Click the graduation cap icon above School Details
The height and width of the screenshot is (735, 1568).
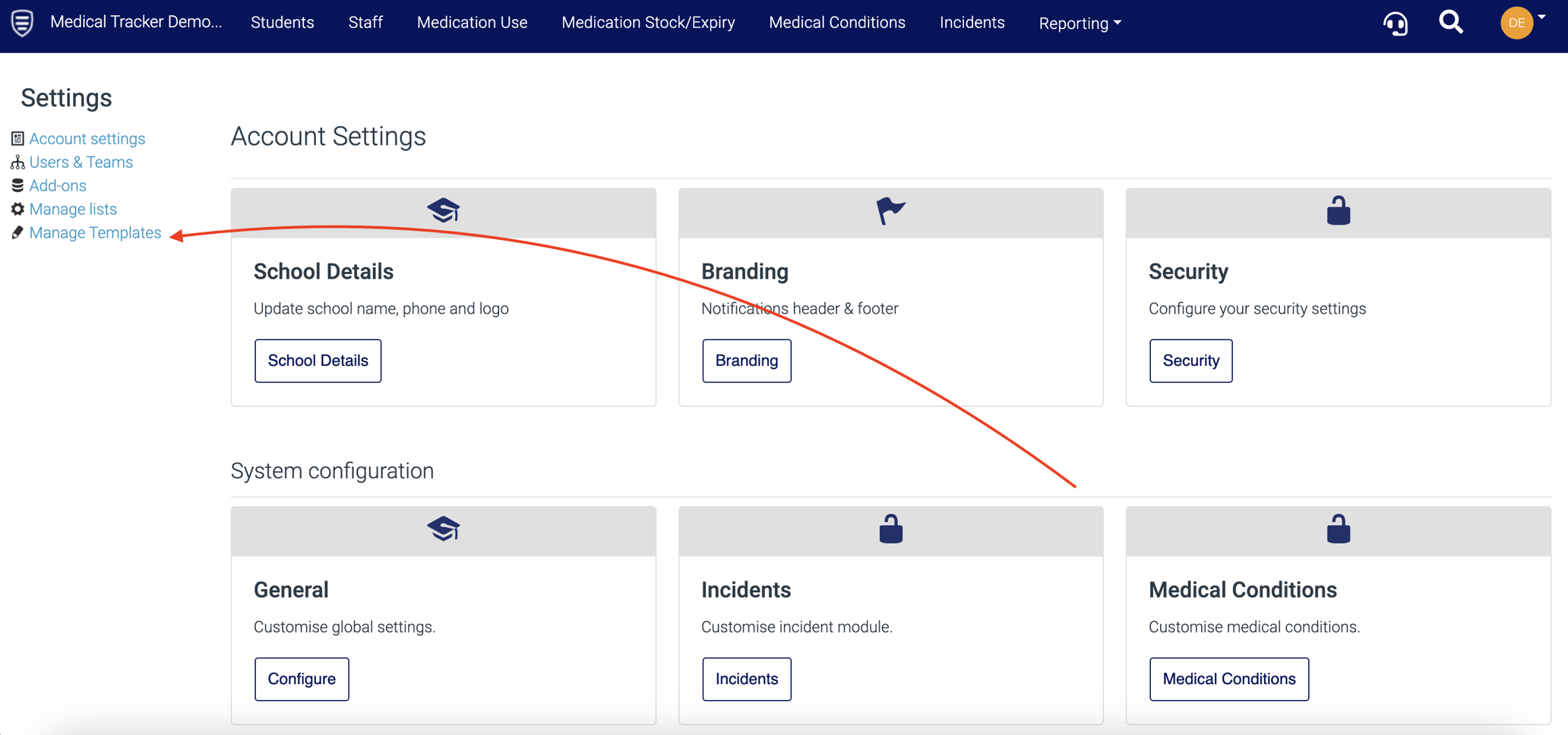443,210
